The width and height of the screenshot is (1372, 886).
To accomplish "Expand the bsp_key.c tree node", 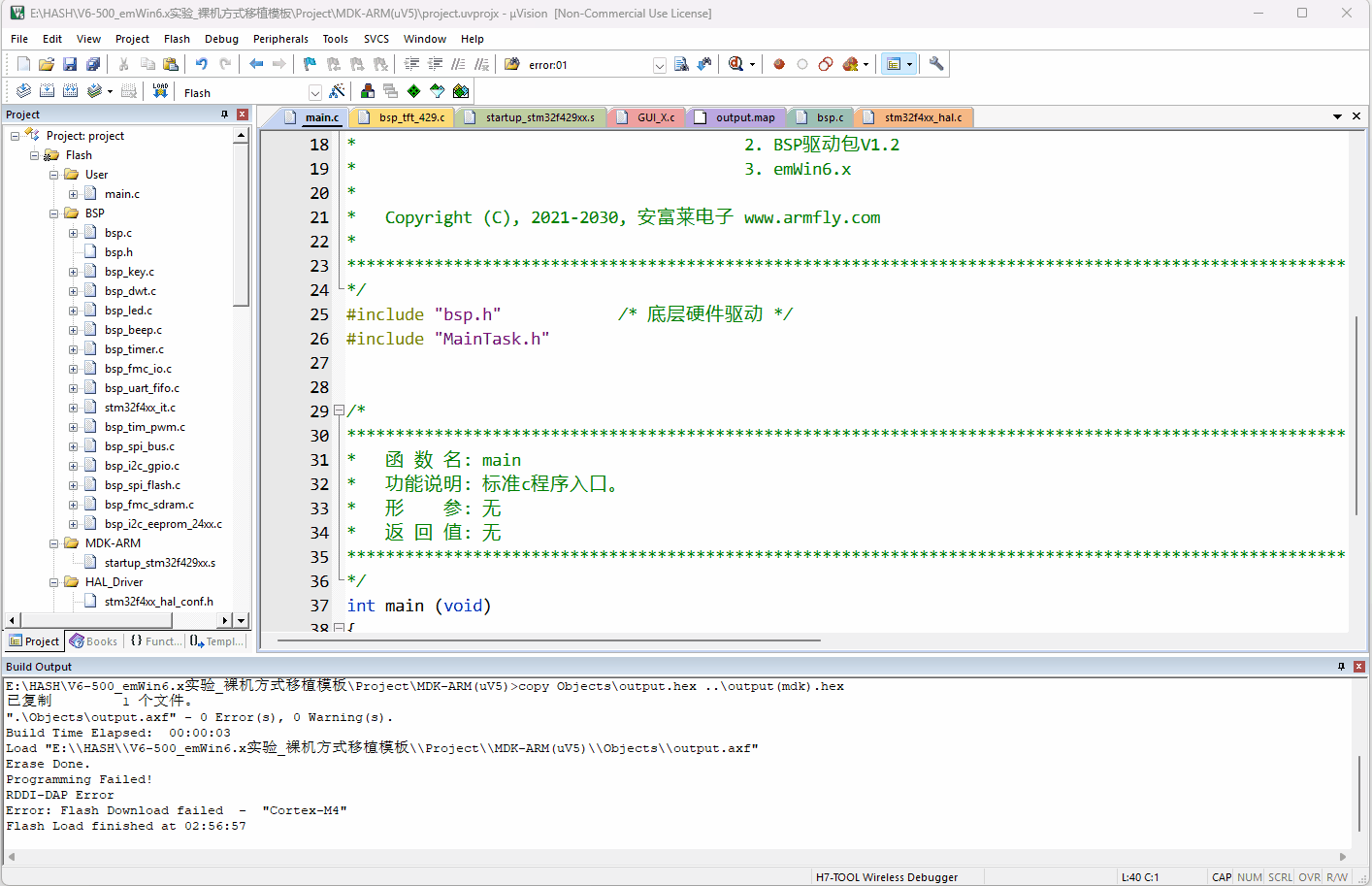I will (73, 272).
